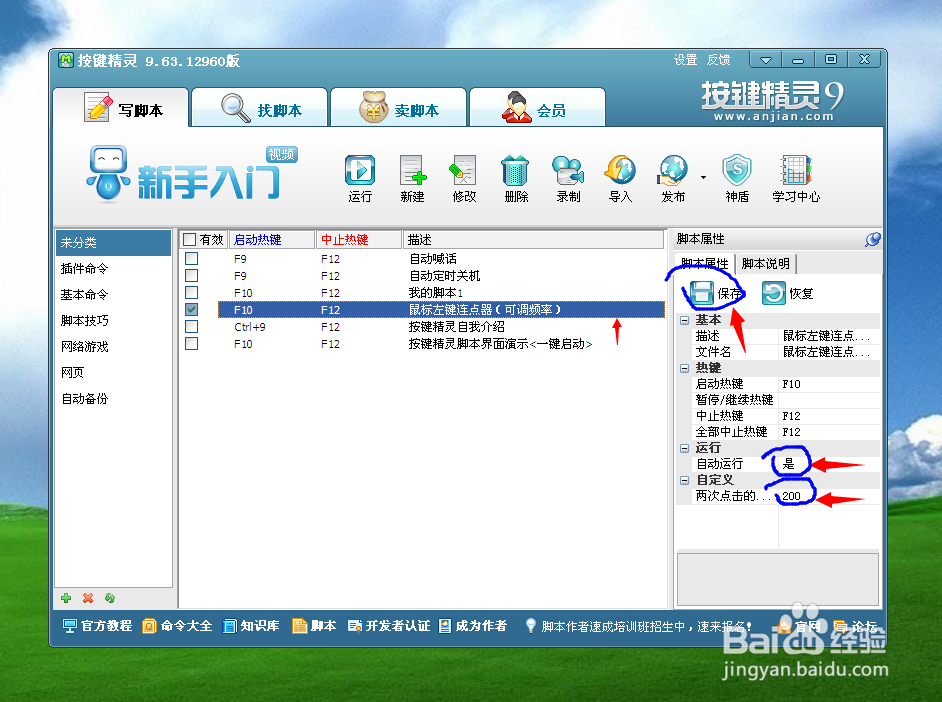Select the 自动备份 category
942x702 pixels.
(x=114, y=399)
